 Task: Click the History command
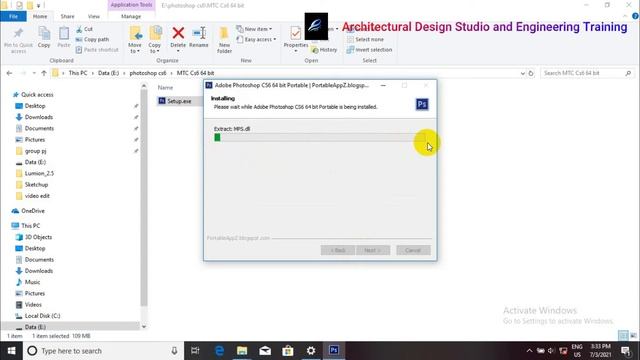click(324, 50)
